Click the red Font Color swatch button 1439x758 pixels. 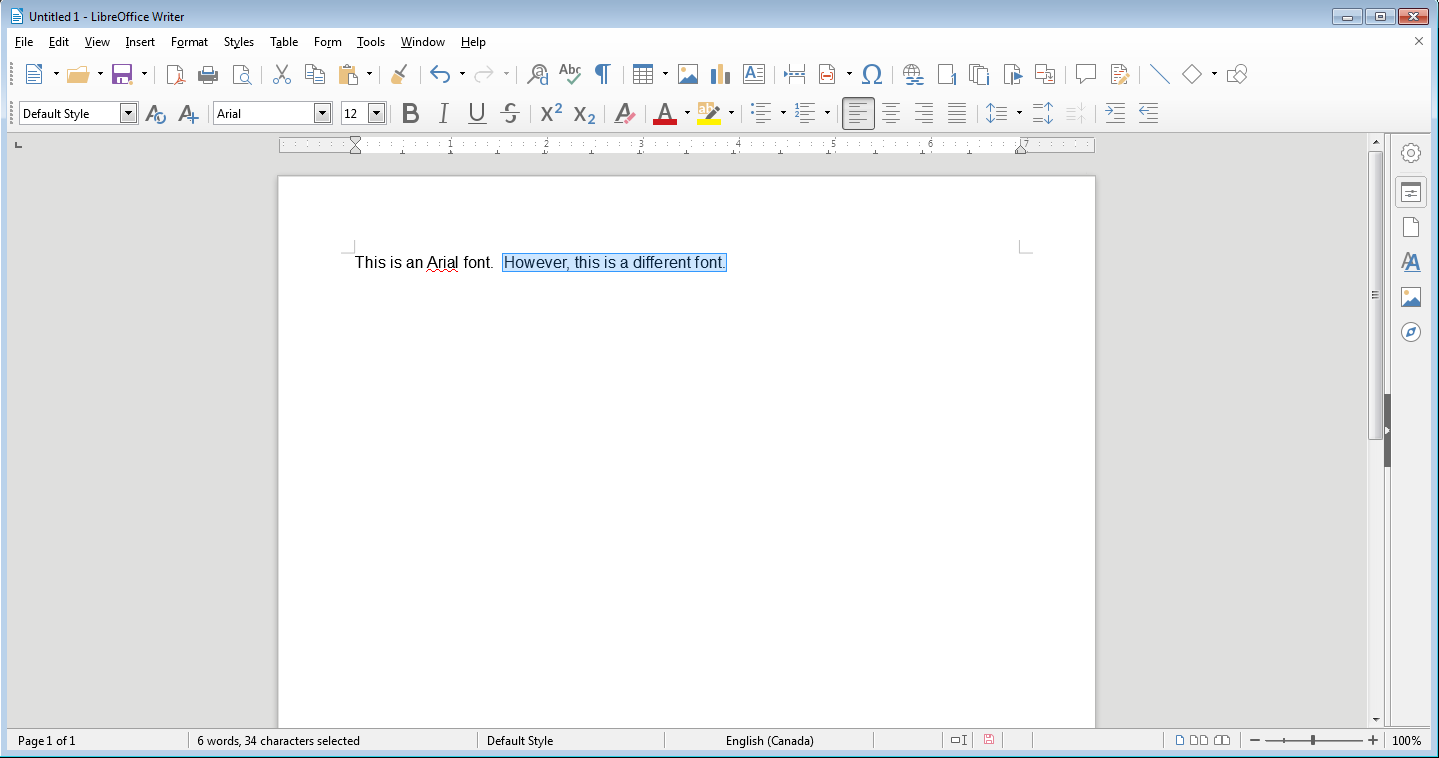[x=664, y=114]
